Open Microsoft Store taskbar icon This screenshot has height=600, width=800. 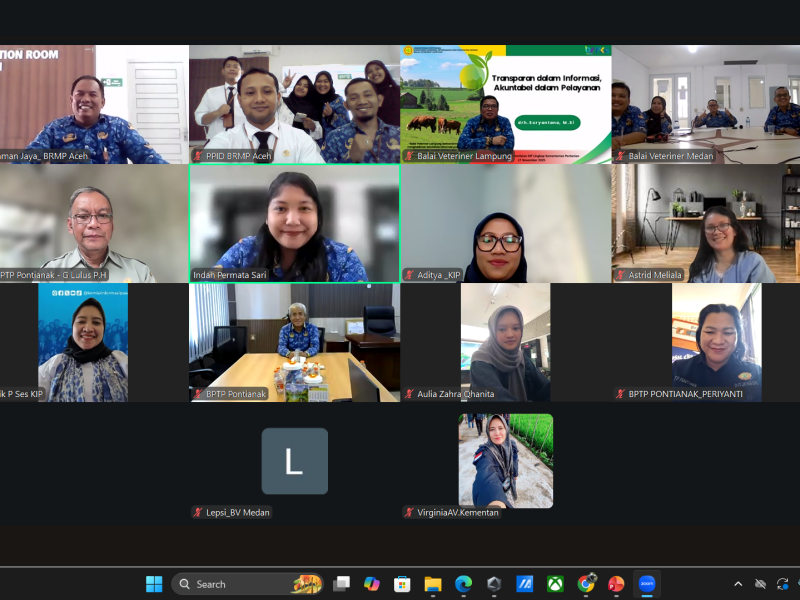(x=402, y=584)
